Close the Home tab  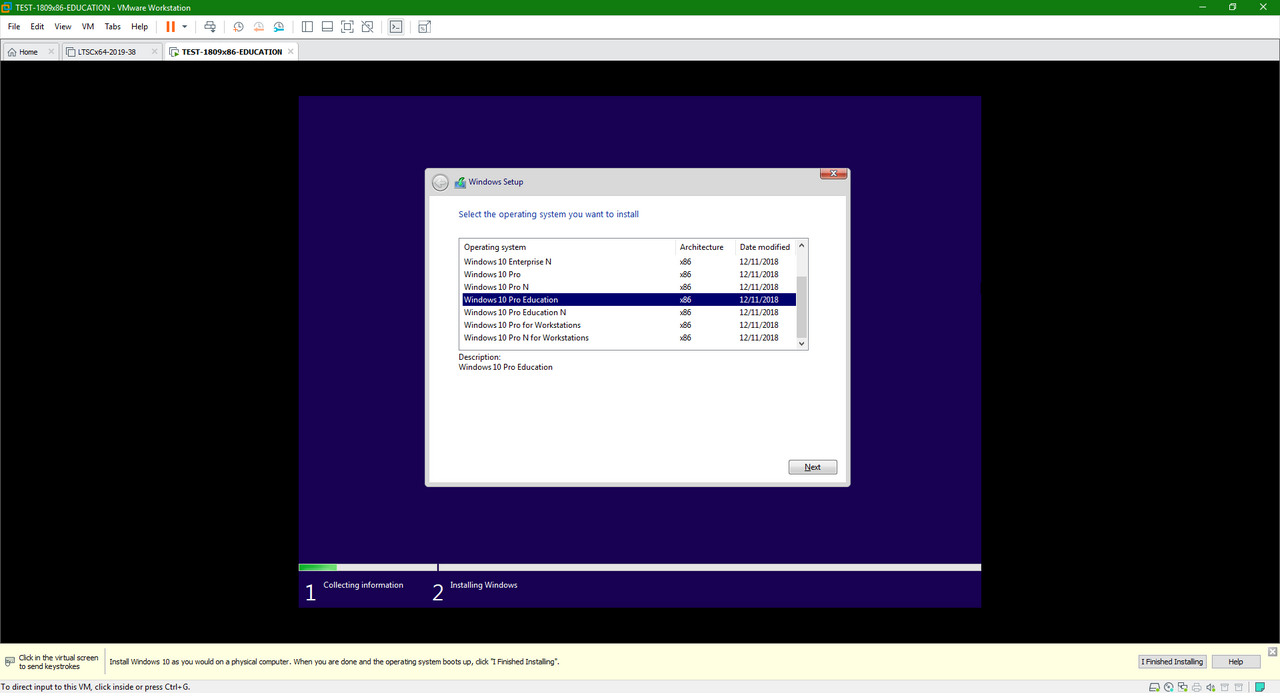[x=51, y=51]
